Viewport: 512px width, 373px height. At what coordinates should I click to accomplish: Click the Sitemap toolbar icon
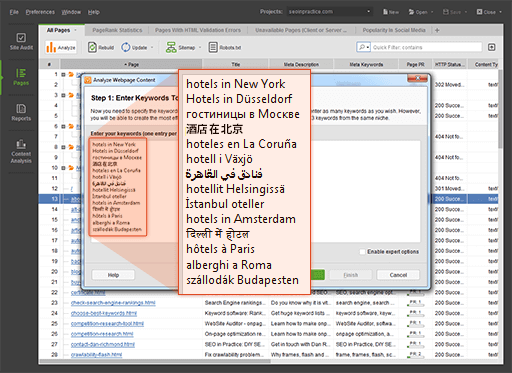(x=171, y=47)
